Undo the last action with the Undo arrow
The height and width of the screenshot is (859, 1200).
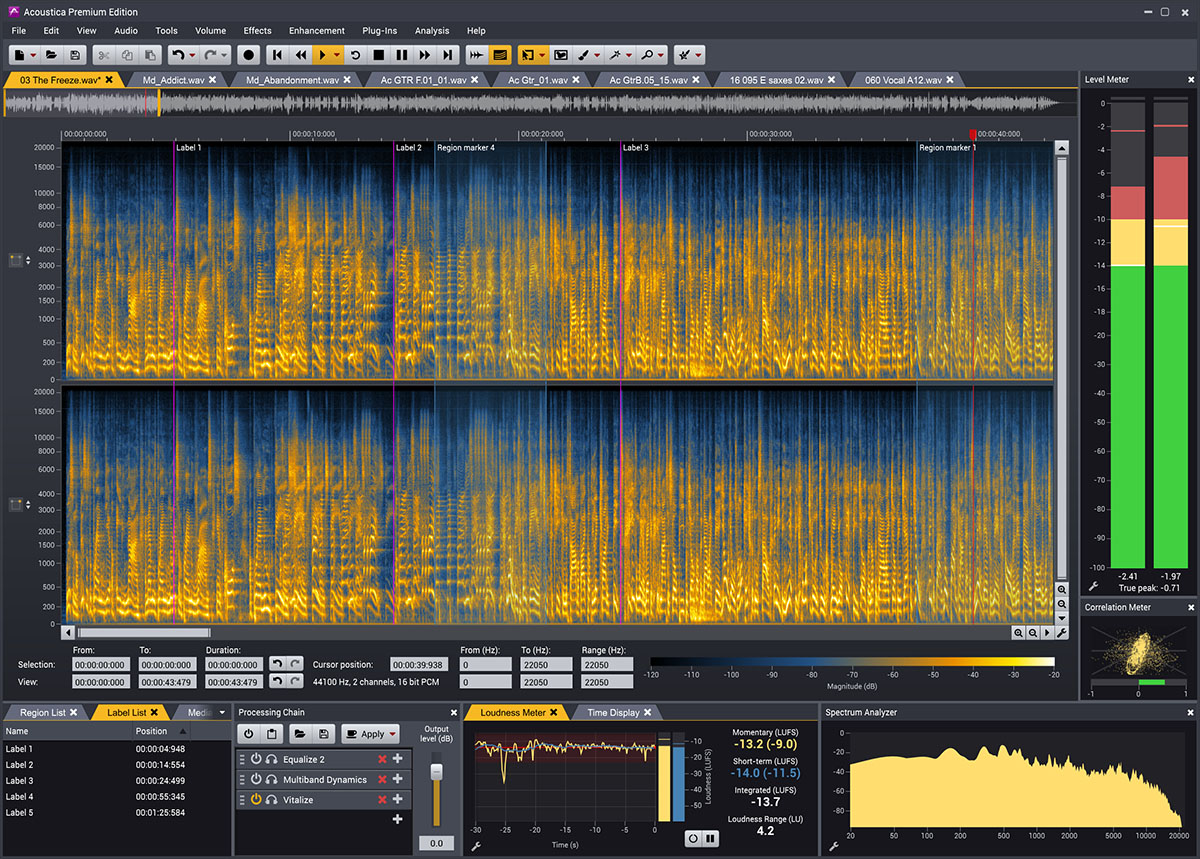tap(178, 55)
